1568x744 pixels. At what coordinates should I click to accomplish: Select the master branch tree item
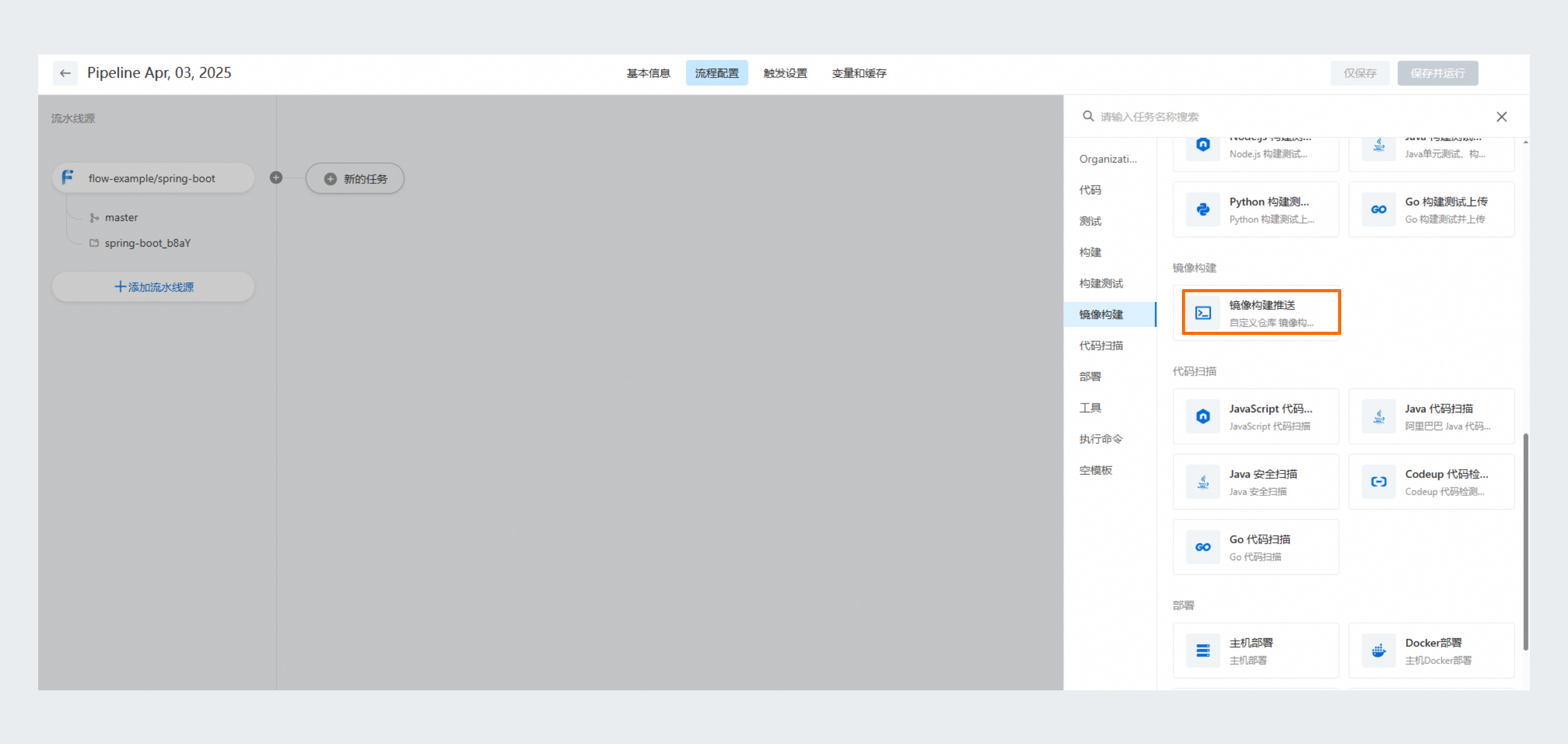121,217
